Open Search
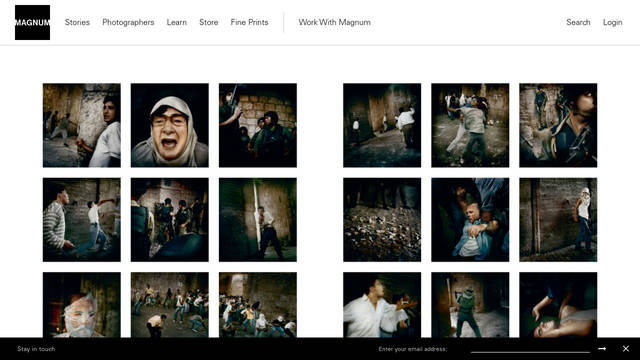 (578, 22)
